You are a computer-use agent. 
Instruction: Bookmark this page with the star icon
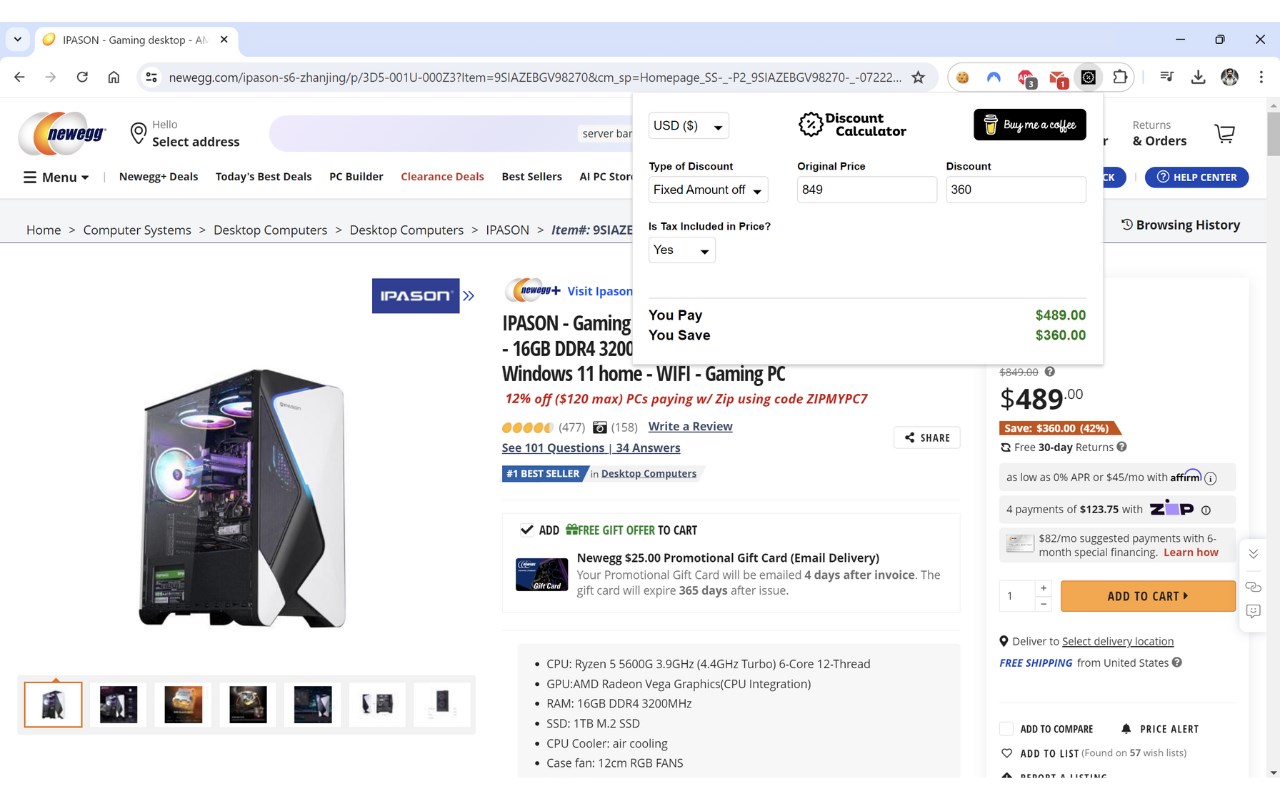pos(918,77)
